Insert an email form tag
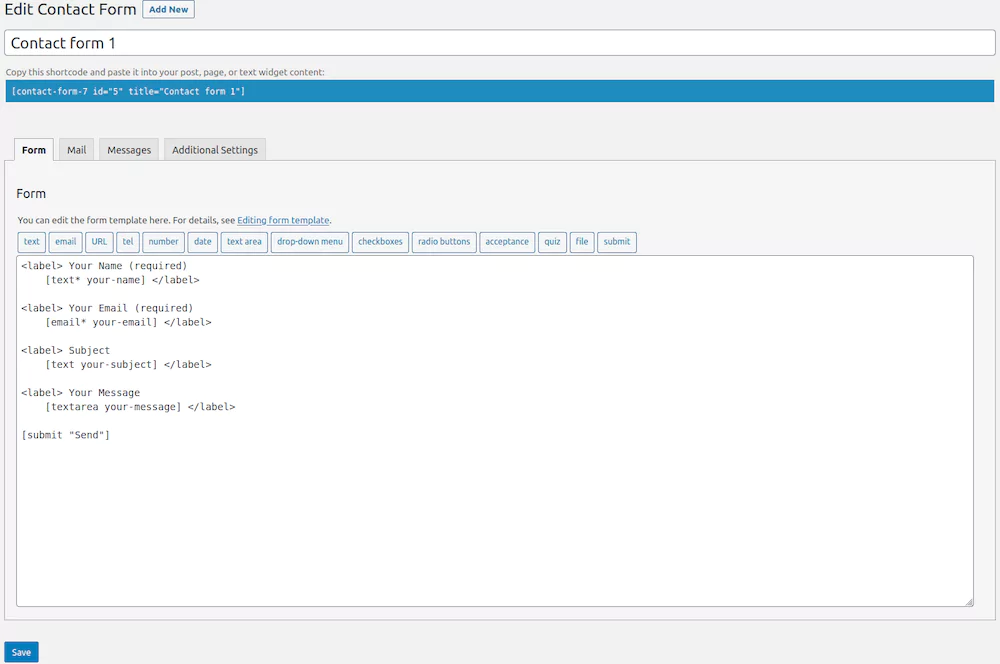The height and width of the screenshot is (664, 1000). (x=65, y=242)
